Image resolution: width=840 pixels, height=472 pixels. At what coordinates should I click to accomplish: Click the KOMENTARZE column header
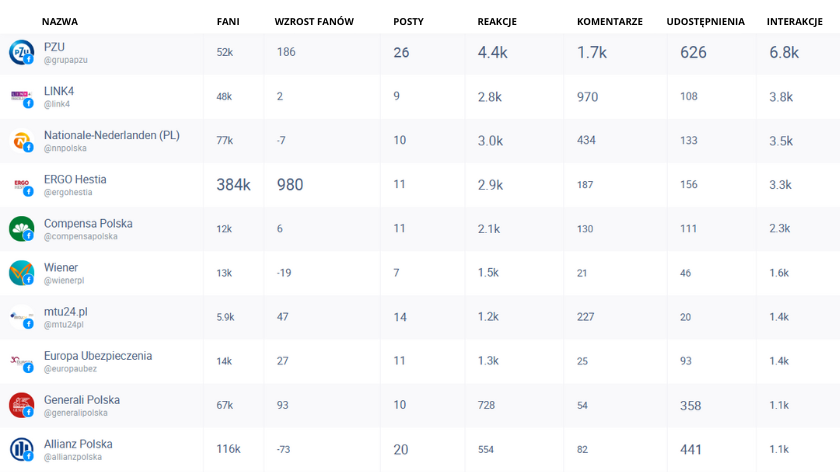point(610,21)
